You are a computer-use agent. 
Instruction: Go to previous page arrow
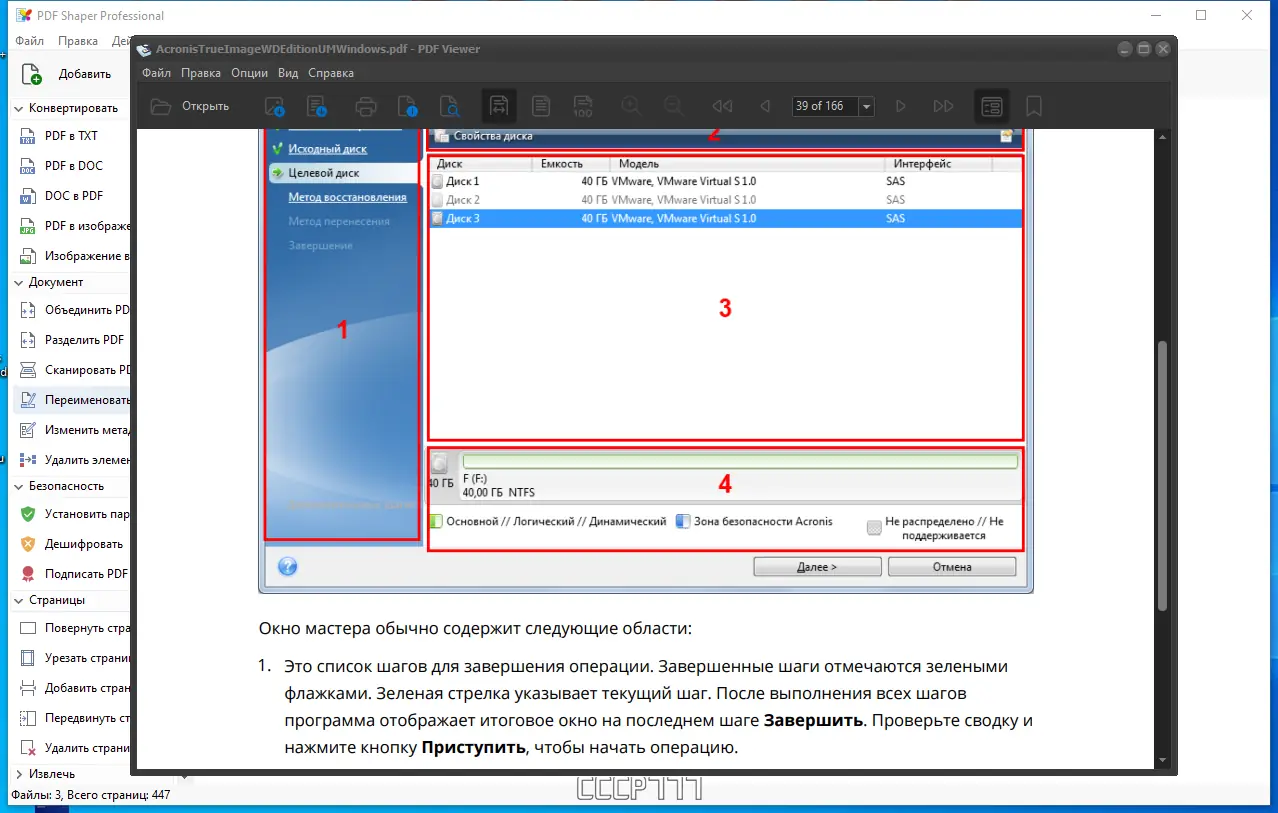pos(765,106)
